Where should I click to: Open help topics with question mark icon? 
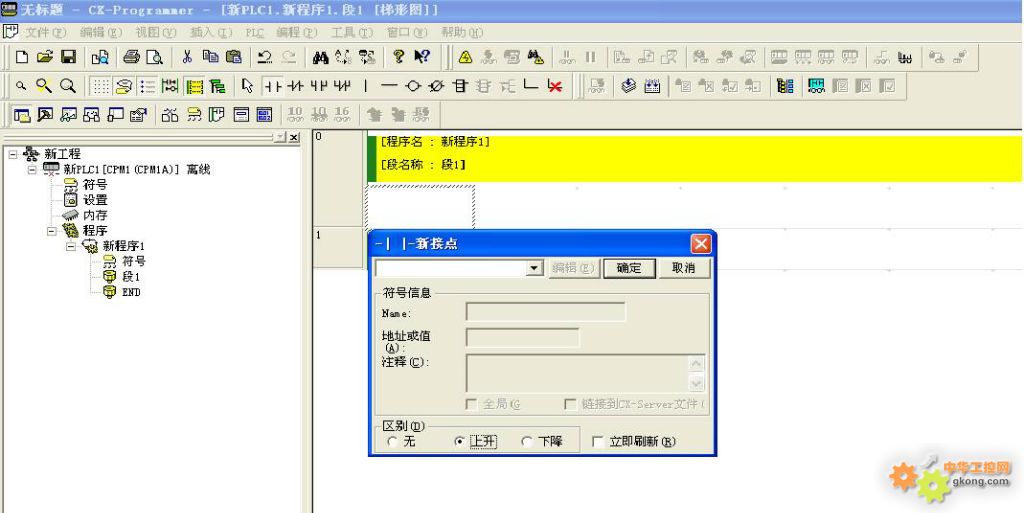pyautogui.click(x=398, y=57)
